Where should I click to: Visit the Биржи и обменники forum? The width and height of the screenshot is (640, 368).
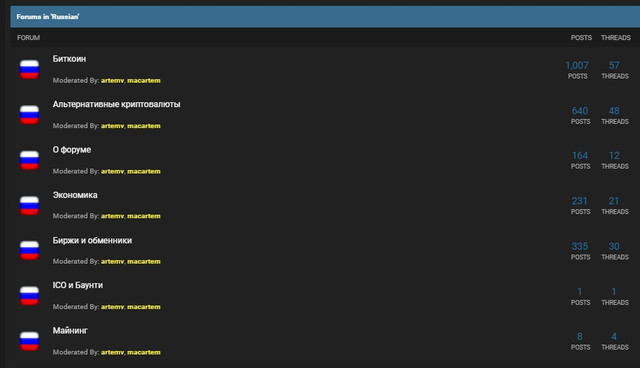pos(92,240)
